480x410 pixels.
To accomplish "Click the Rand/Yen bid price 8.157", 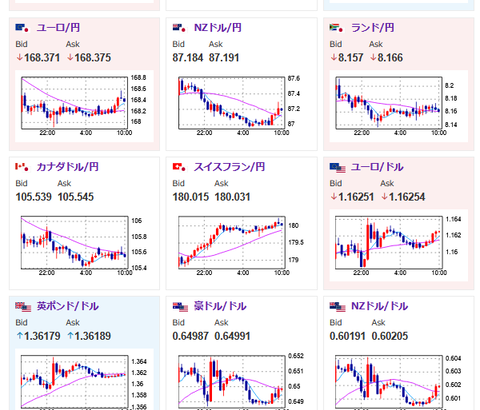I will [347, 58].
